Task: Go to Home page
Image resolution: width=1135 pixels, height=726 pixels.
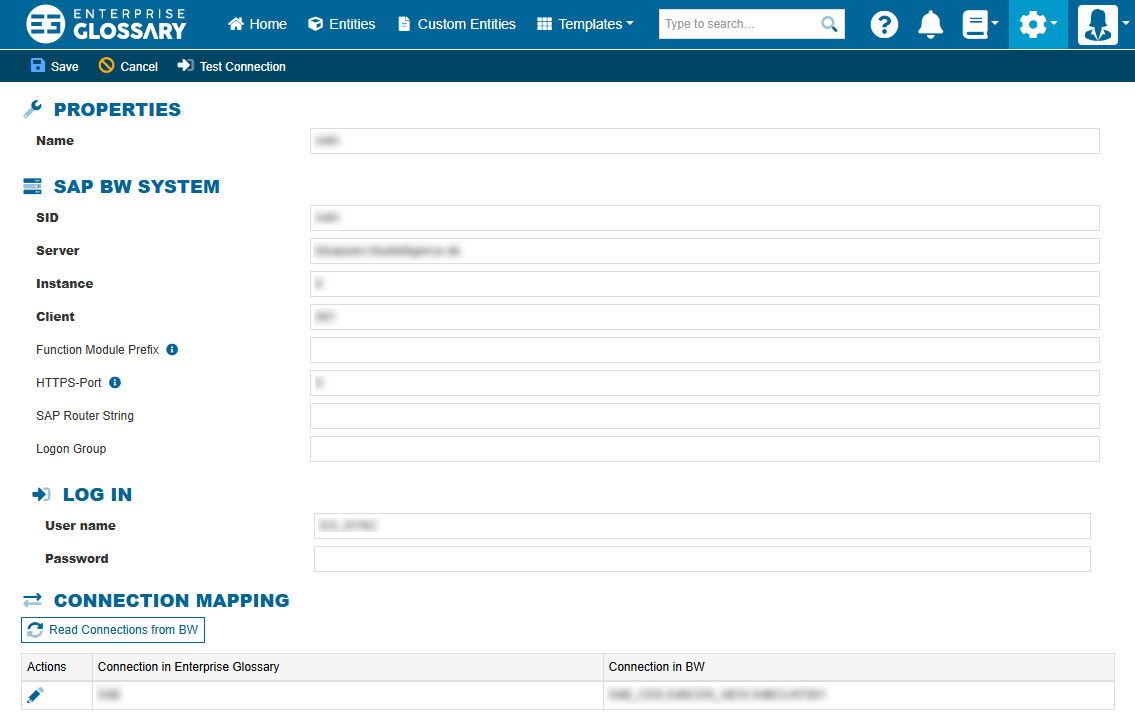Action: (257, 24)
